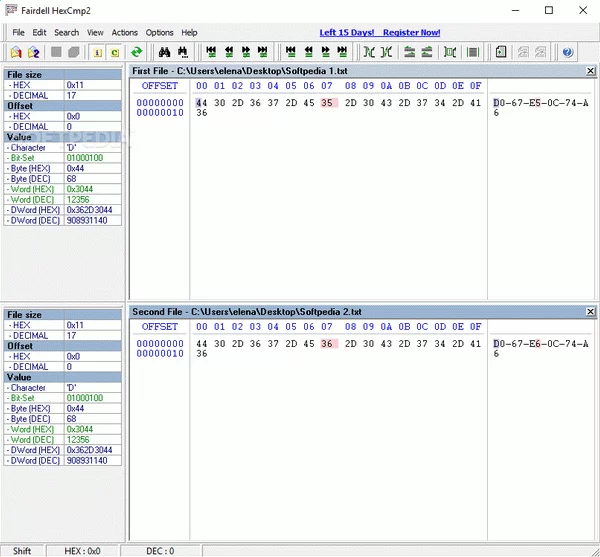Go to next item in first navigation group
Screen dimensions: 600x557
[246, 52]
